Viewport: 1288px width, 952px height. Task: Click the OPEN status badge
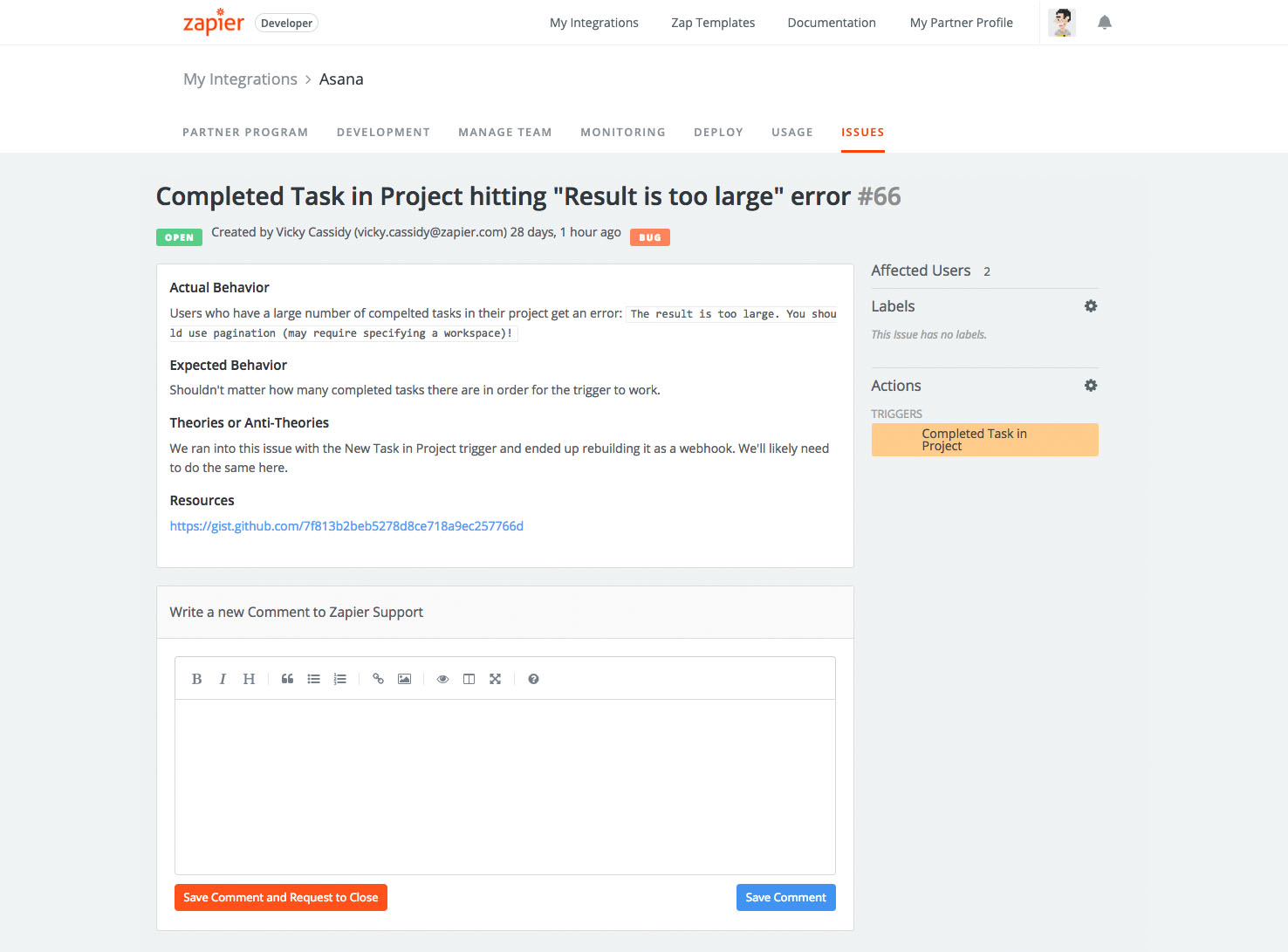pos(179,237)
